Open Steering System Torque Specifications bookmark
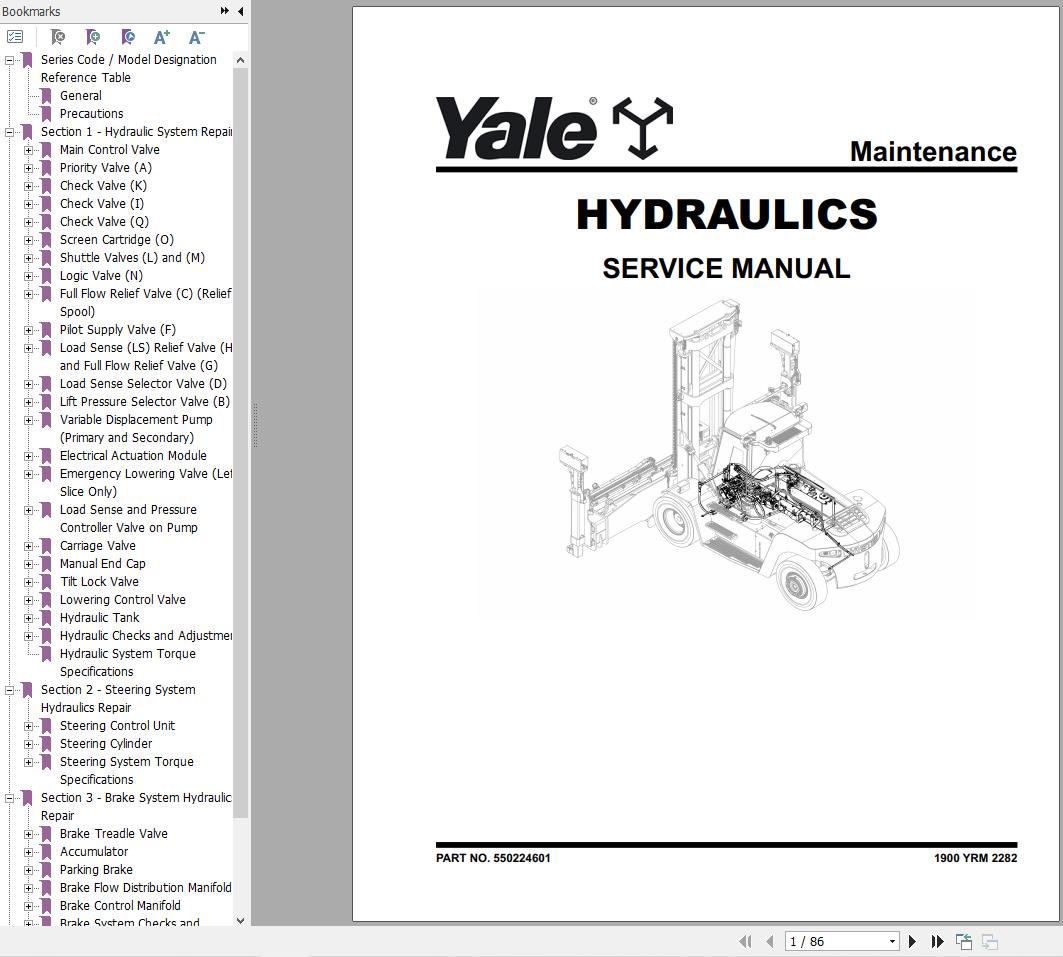This screenshot has width=1063, height=957. tap(127, 771)
